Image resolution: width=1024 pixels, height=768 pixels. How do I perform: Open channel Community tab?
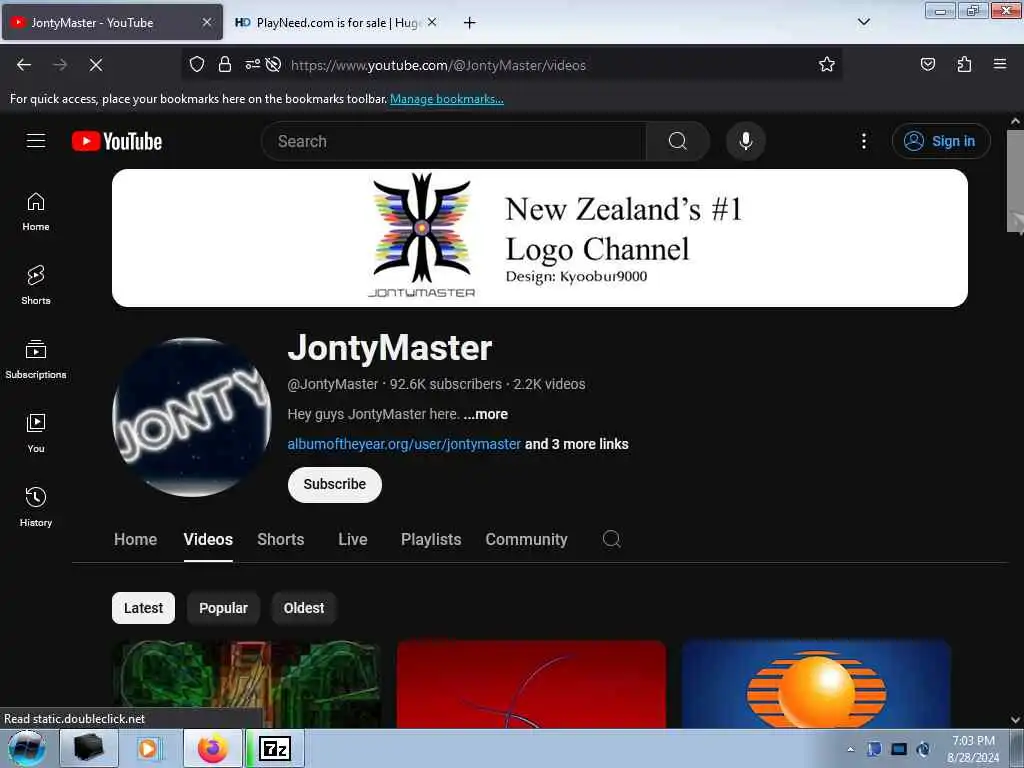coord(526,539)
